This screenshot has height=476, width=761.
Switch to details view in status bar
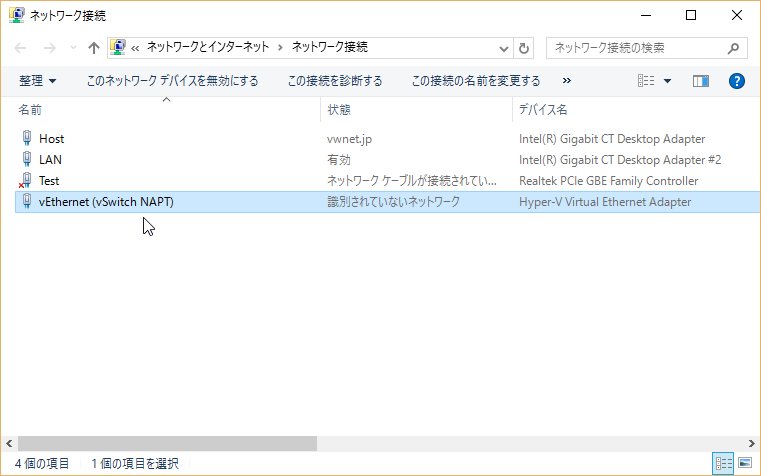(x=723, y=463)
